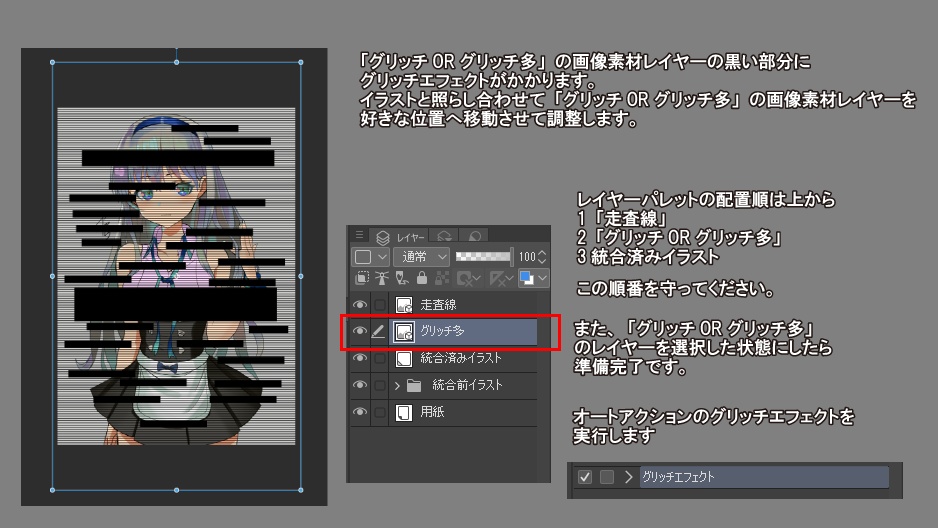Open the third palette tab icon

(x=474, y=237)
